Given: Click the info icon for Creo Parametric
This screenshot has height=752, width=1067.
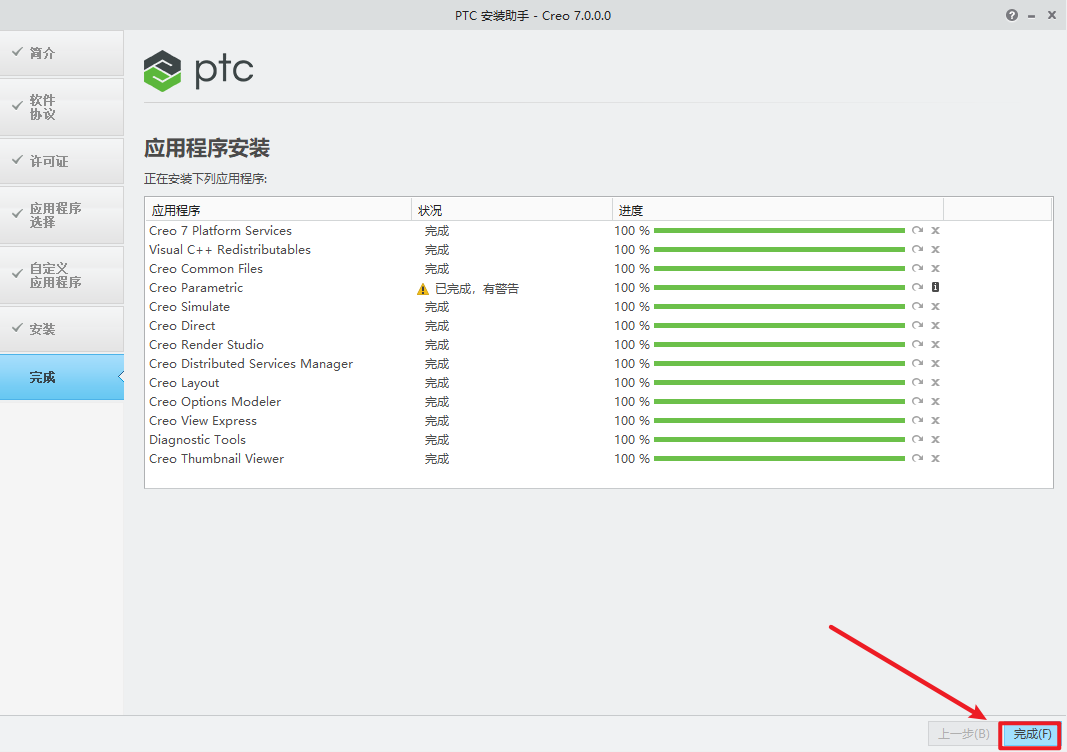Looking at the screenshot, I should point(935,288).
